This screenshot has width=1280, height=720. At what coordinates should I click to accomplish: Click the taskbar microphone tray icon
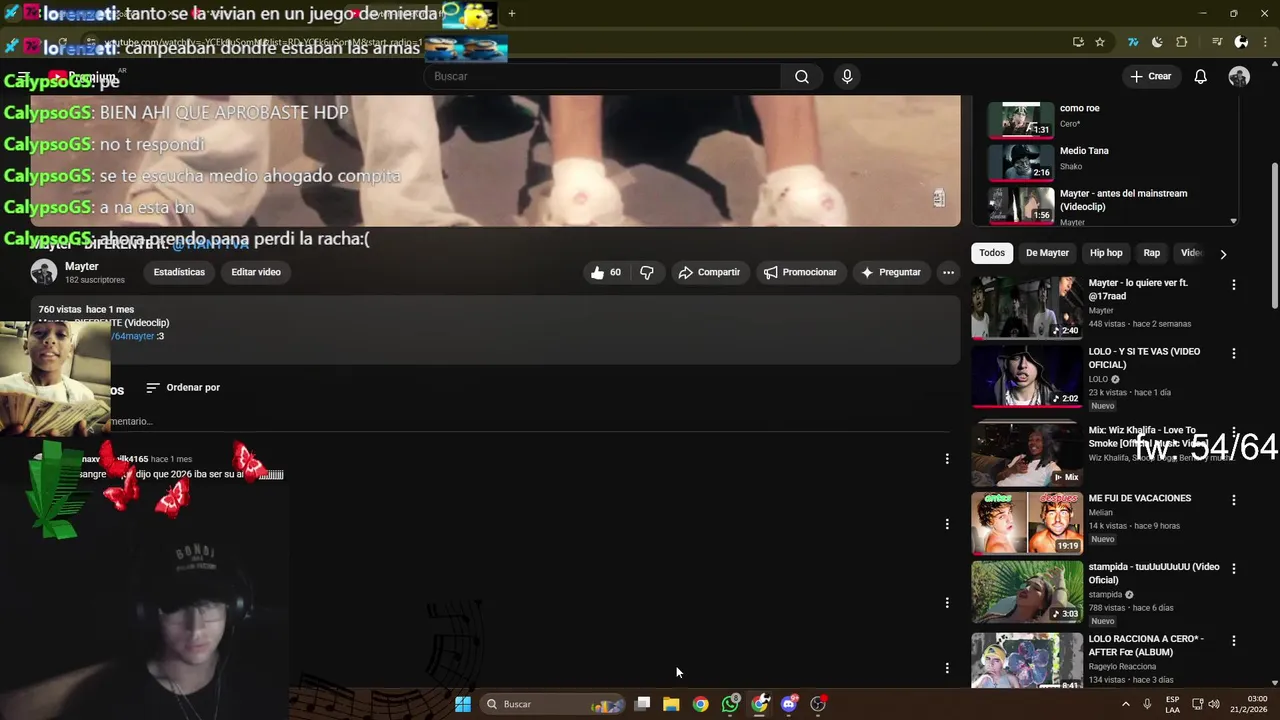[x=1147, y=704]
